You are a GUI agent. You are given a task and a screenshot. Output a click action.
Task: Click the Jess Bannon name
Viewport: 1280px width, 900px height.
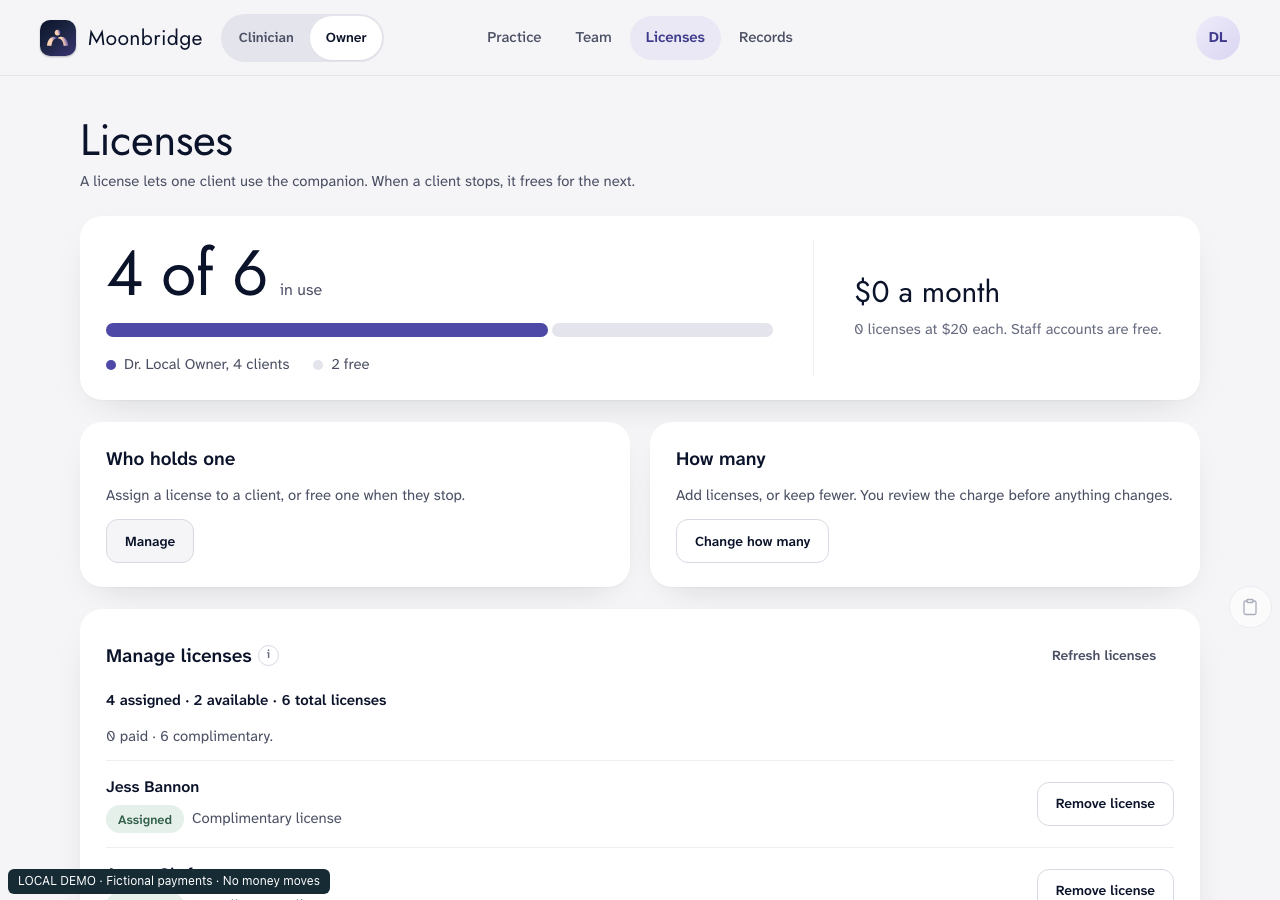pos(152,787)
